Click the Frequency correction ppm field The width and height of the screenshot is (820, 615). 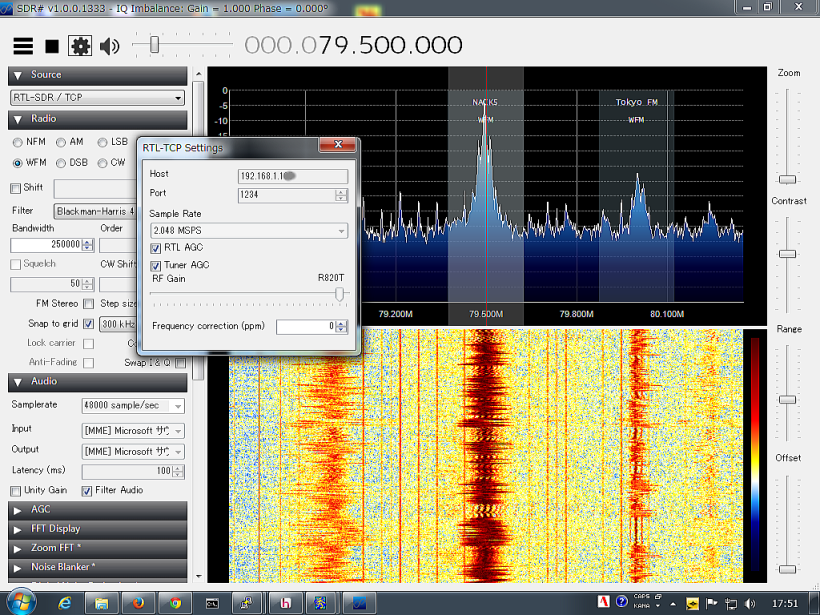[312, 326]
